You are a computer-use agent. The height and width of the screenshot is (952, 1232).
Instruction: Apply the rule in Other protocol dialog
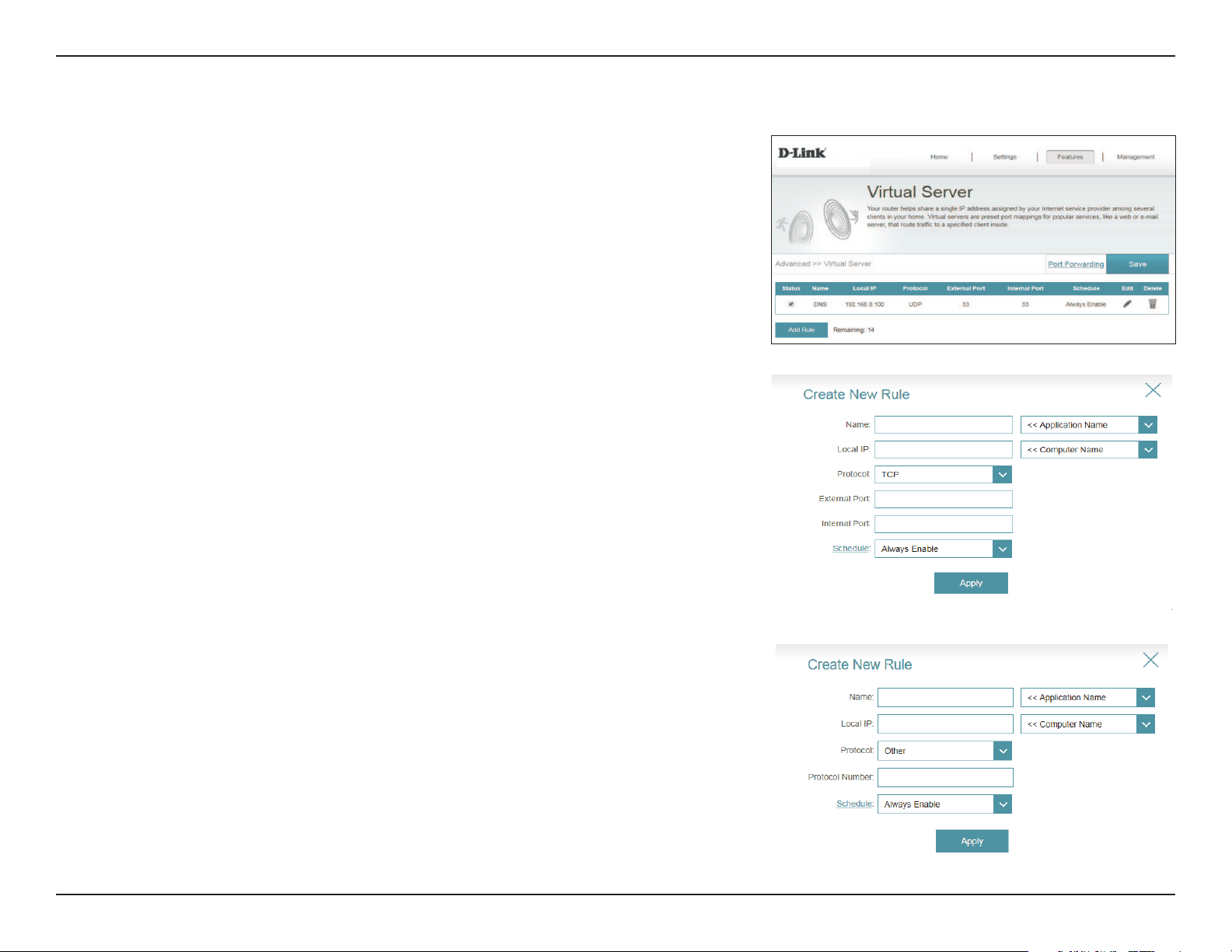[x=972, y=841]
